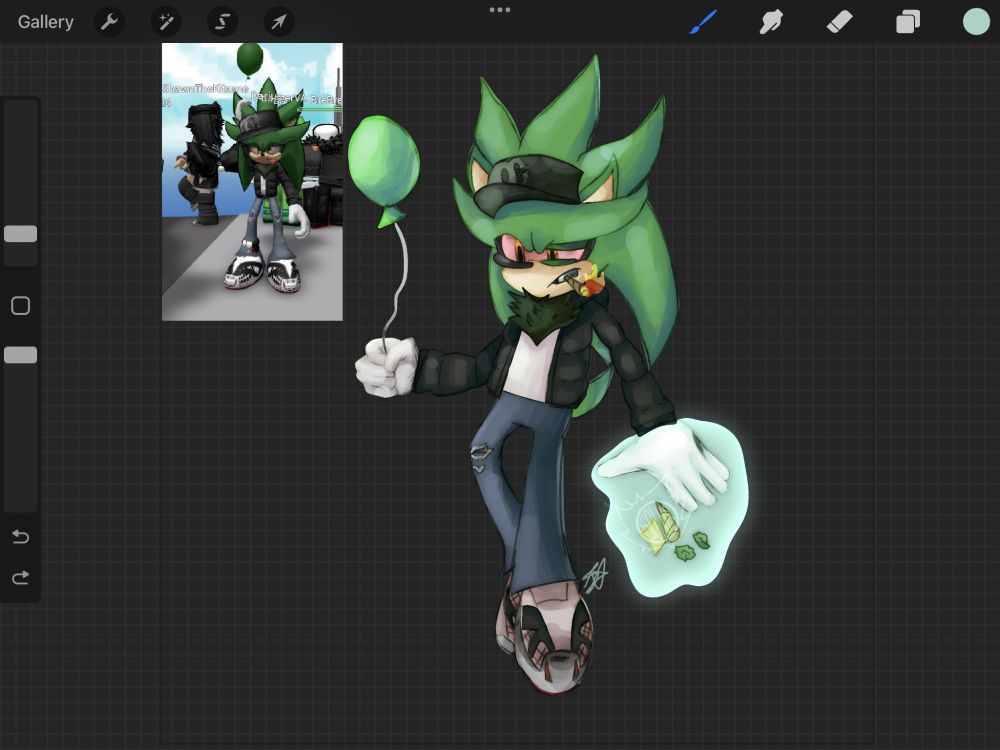Click the brush opacity slider handle

pyautogui.click(x=20, y=355)
